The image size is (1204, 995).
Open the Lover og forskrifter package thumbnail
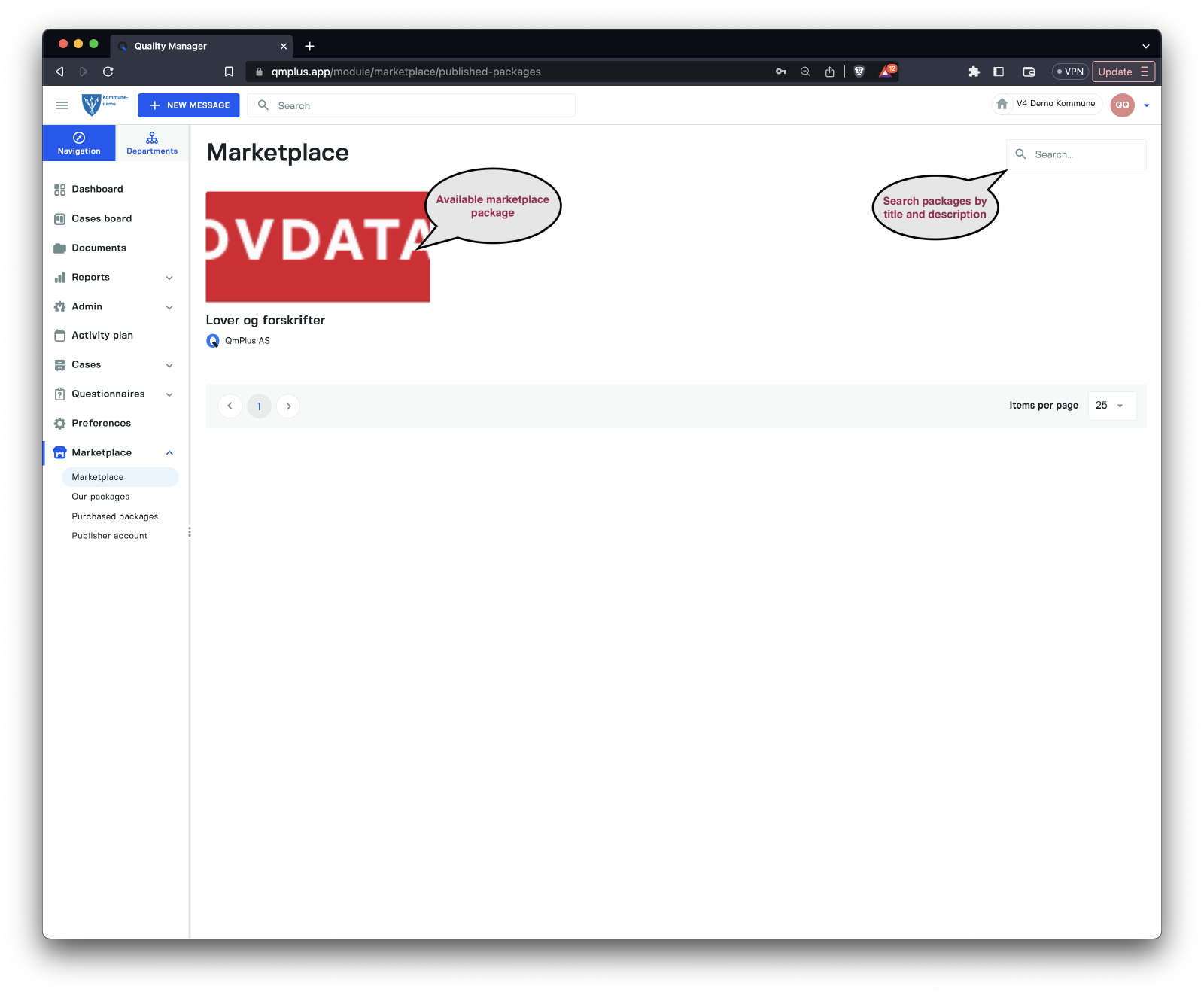point(318,247)
